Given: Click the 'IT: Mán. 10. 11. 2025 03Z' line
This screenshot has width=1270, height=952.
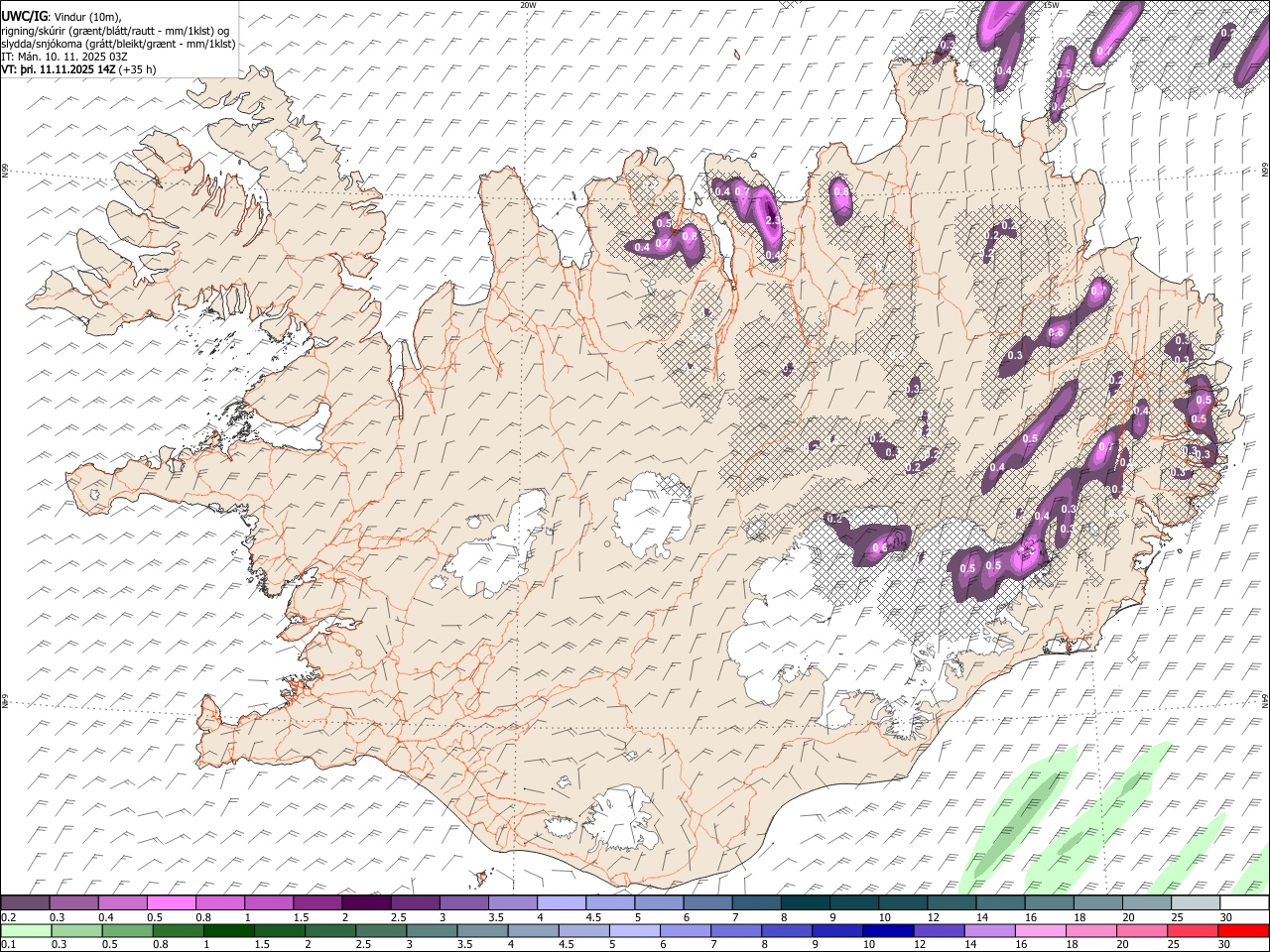Looking at the screenshot, I should pyautogui.click(x=64, y=57).
